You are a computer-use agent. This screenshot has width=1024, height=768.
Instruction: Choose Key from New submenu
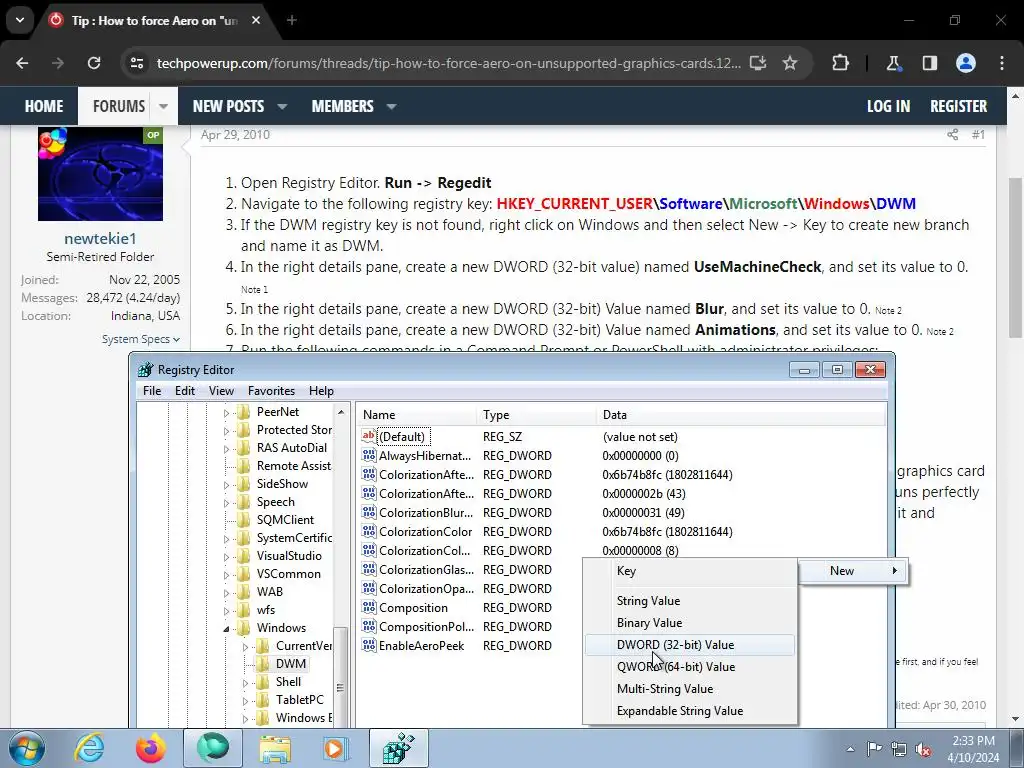pos(690,571)
